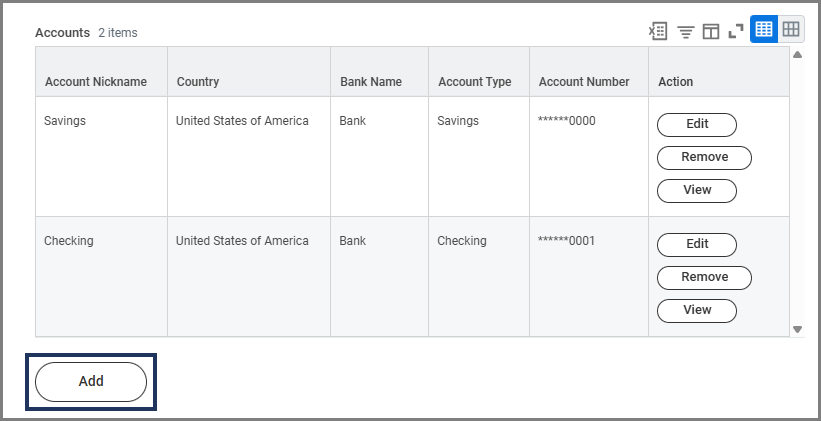Screen dimensions: 821x421
Task: Remove the Savings account
Action: coord(704,157)
